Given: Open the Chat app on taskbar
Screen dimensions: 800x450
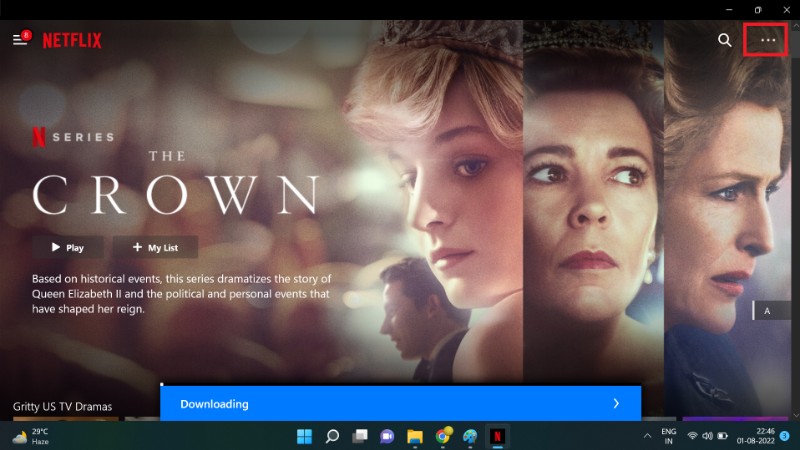Looking at the screenshot, I should pyautogui.click(x=387, y=436).
